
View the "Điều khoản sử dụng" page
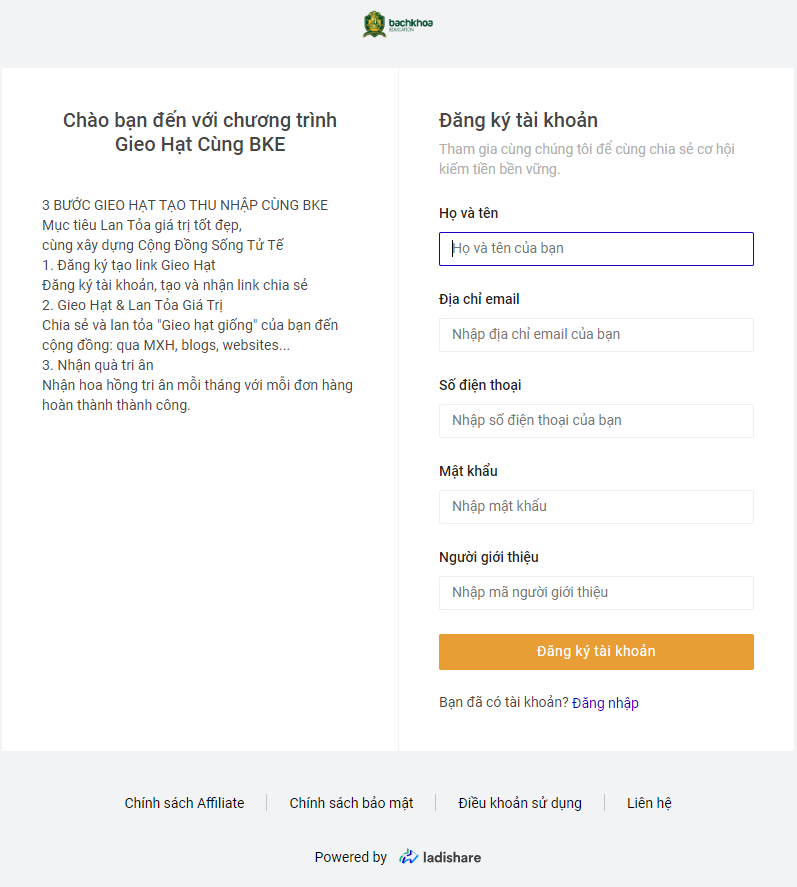click(520, 803)
